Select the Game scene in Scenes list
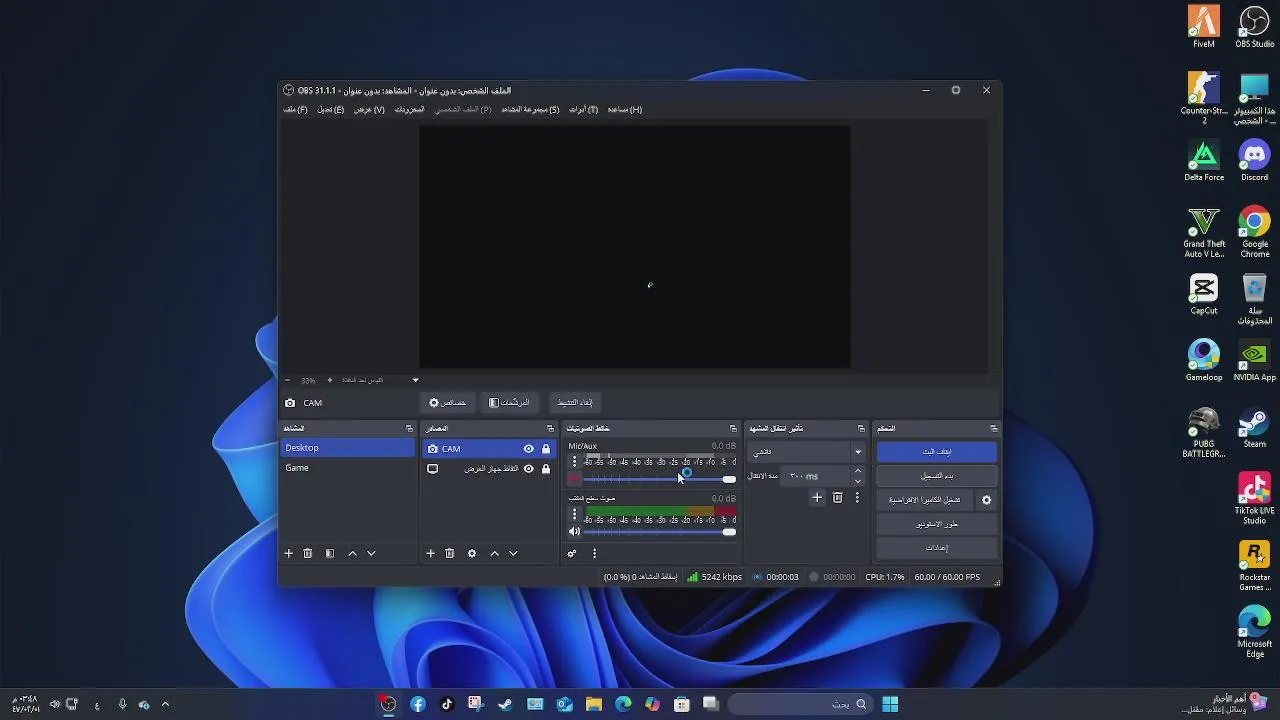1280x720 pixels. pos(347,468)
